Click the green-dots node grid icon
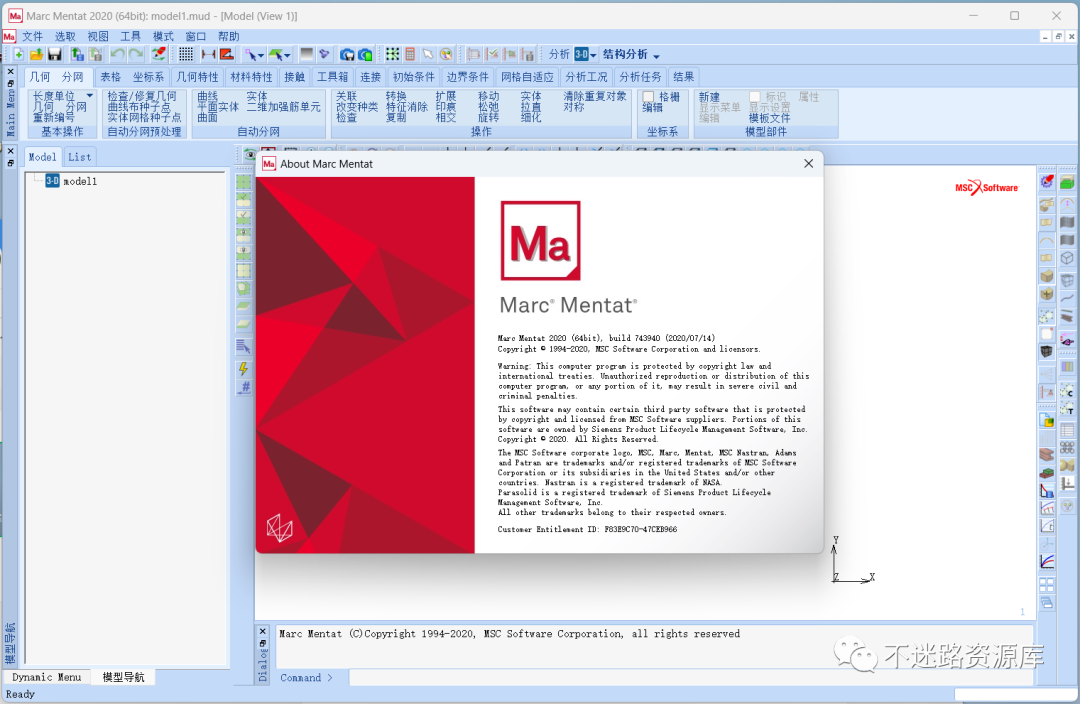The image size is (1080, 704). [393, 54]
